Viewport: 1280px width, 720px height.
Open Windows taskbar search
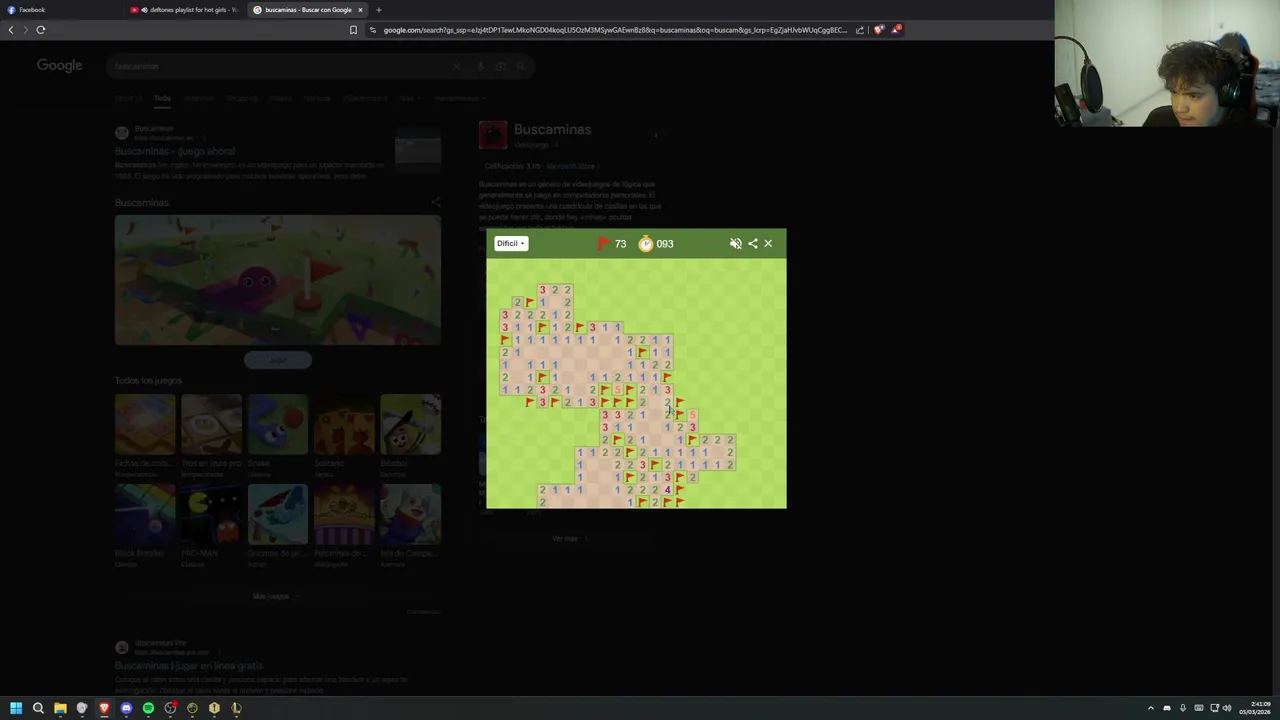pos(38,708)
